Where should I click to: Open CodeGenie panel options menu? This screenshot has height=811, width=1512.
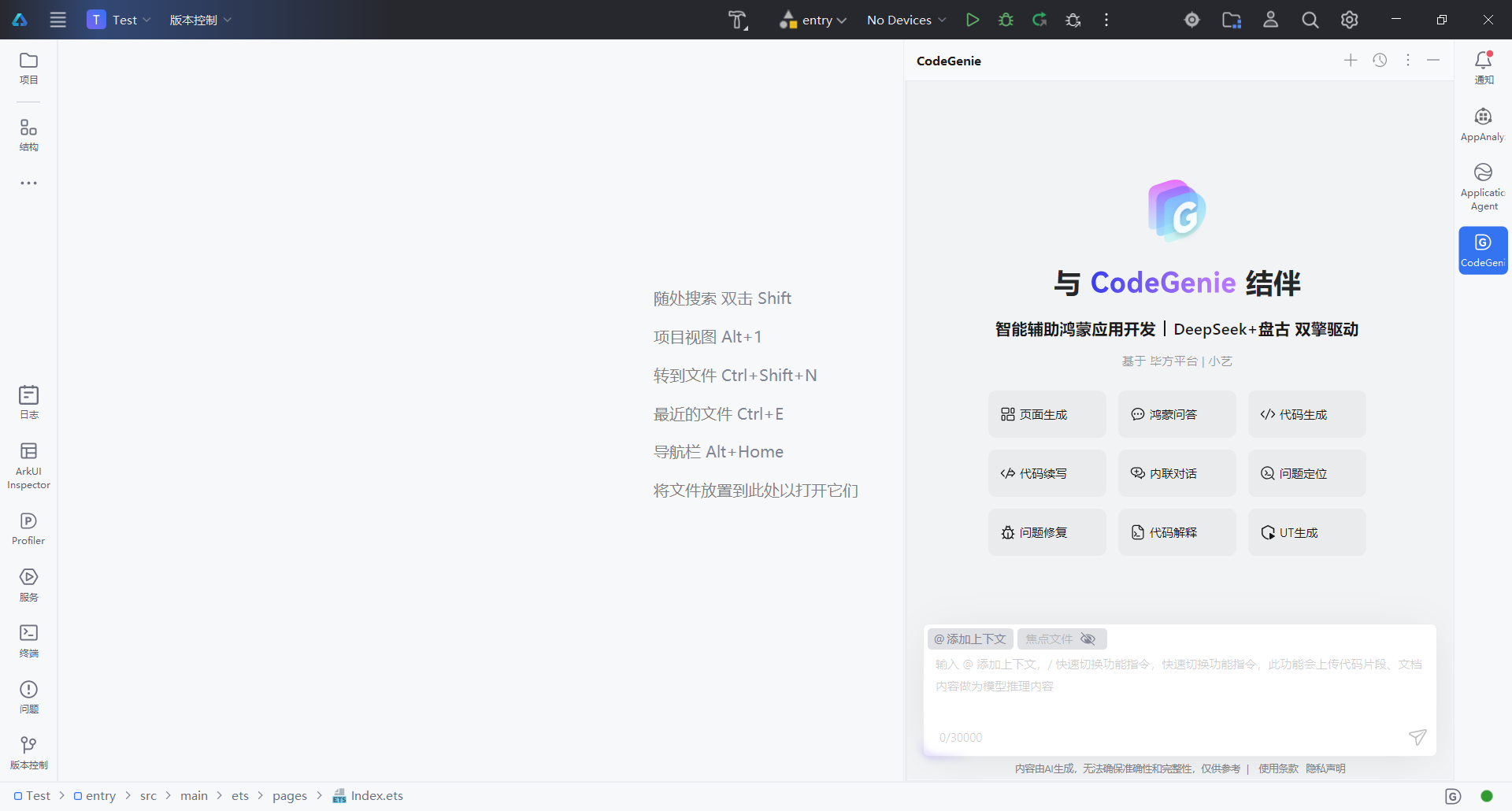1408,61
